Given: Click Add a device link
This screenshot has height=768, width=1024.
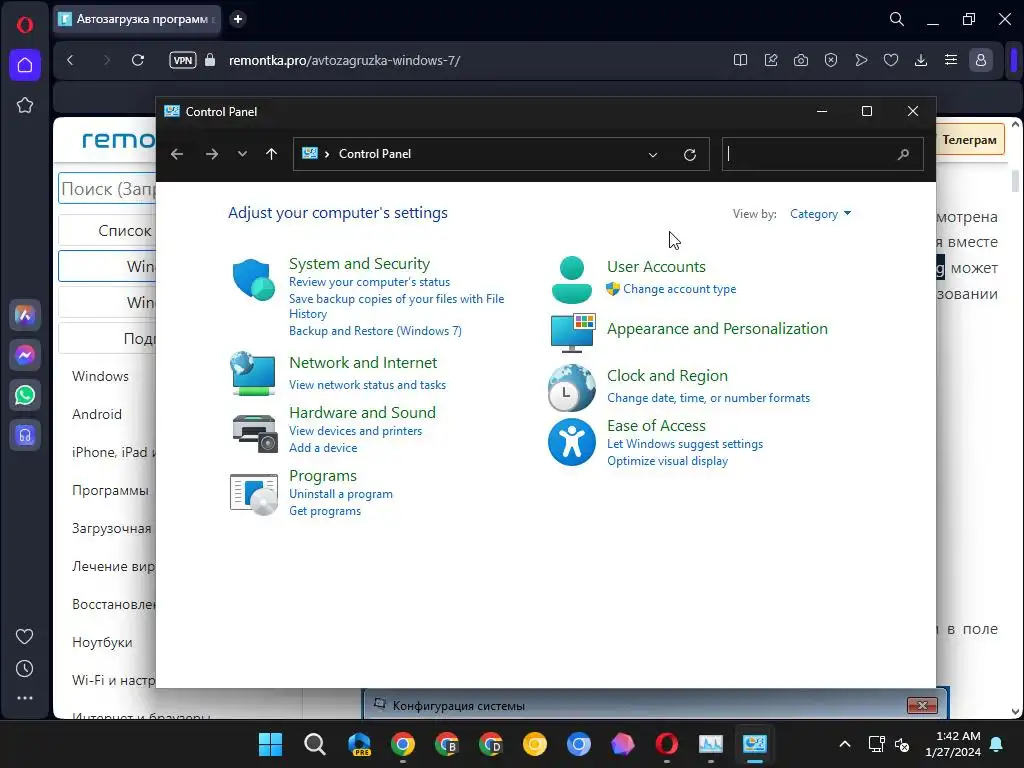Looking at the screenshot, I should (x=323, y=448).
